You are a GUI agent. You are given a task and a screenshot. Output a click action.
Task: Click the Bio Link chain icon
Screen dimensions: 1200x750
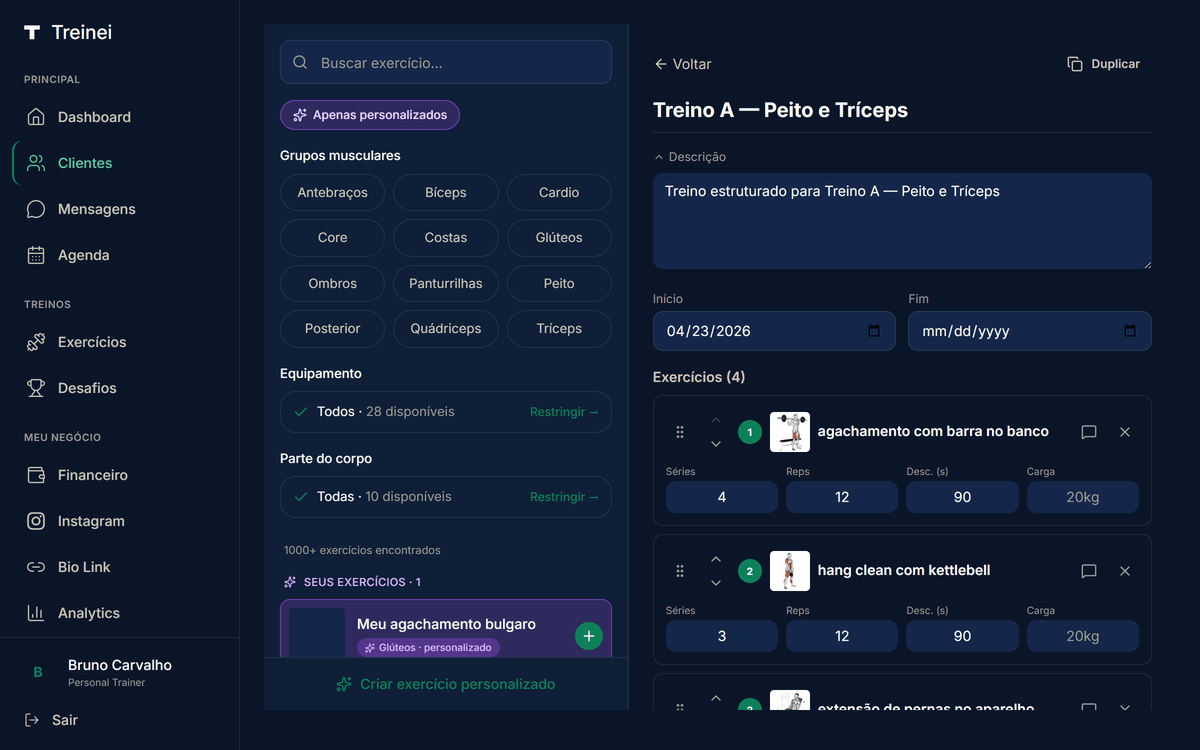click(x=36, y=567)
